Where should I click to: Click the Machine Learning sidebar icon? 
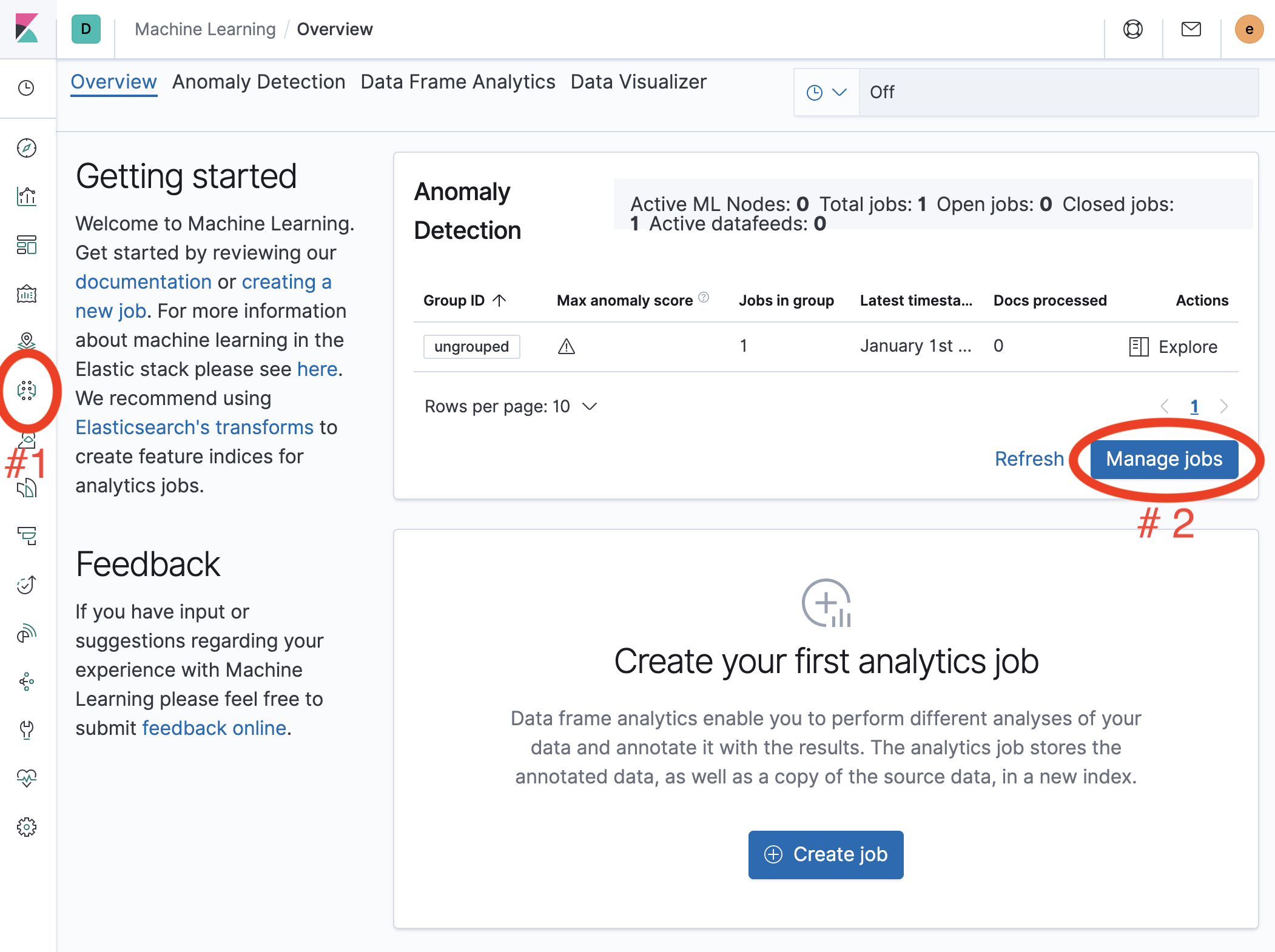pyautogui.click(x=27, y=391)
